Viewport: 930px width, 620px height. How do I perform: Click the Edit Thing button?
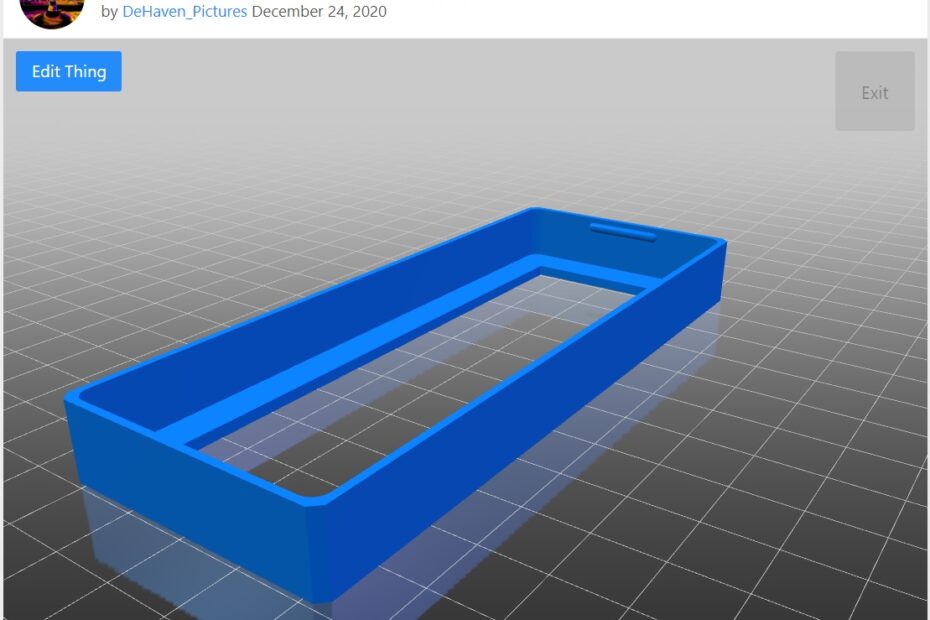(x=69, y=71)
